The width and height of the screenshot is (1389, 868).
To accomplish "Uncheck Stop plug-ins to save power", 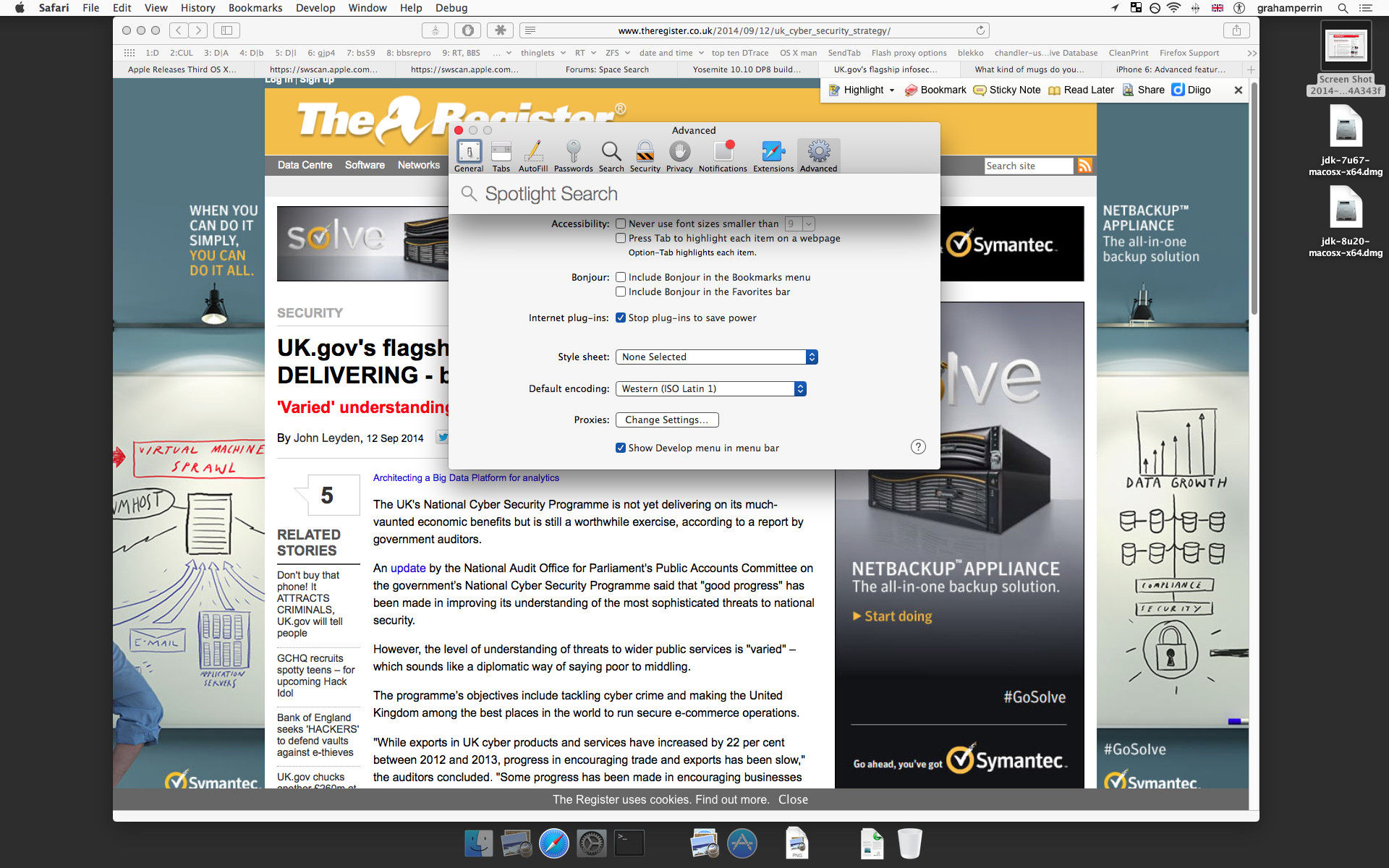I will pos(621,318).
